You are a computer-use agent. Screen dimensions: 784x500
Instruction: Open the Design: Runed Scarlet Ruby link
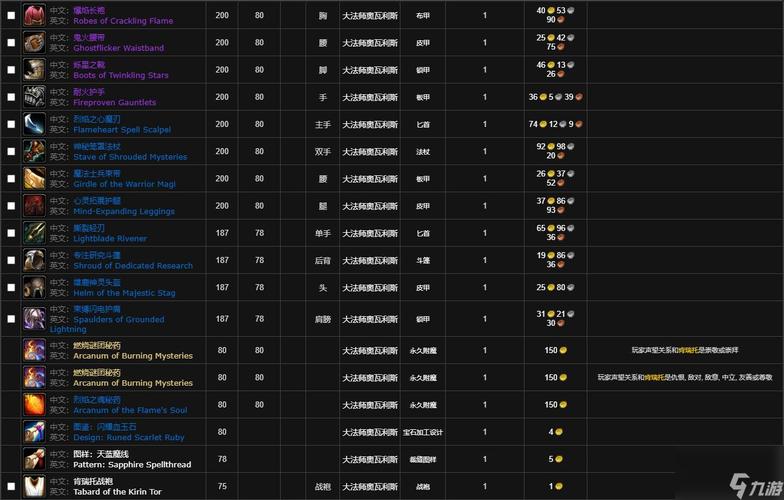pos(128,438)
